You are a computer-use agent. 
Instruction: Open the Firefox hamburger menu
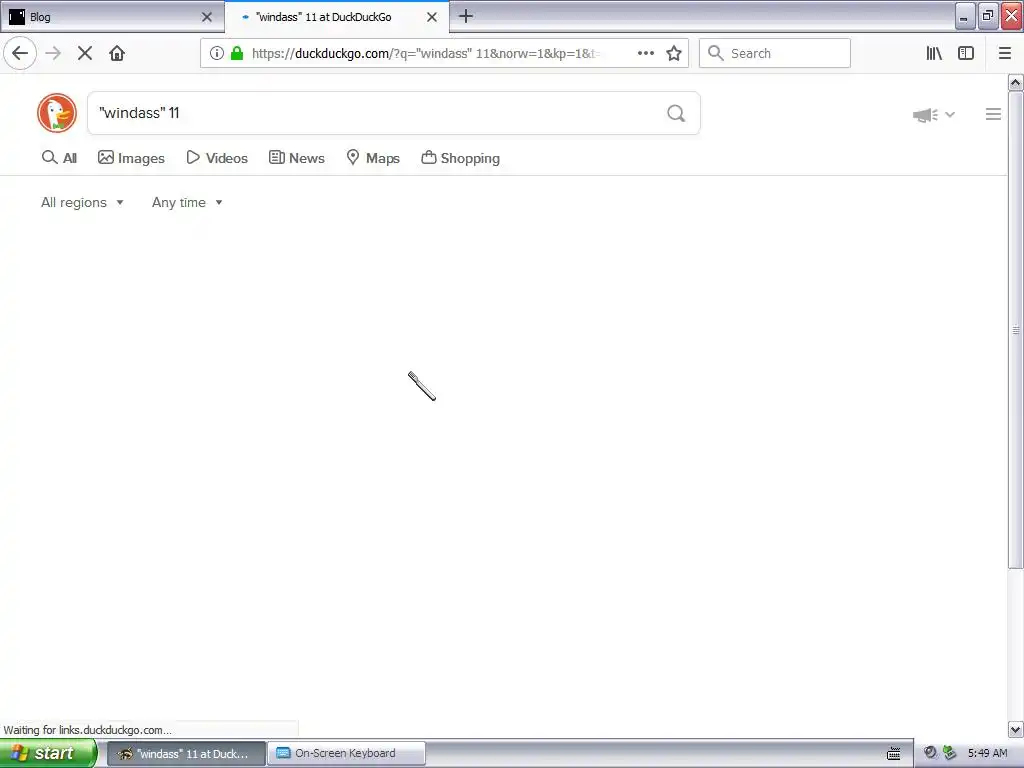(x=1005, y=53)
